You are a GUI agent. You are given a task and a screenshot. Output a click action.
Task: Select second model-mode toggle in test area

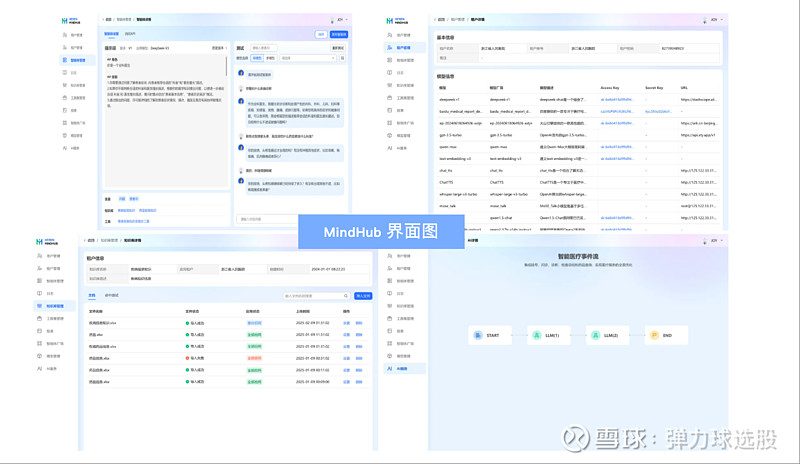pyautogui.click(x=270, y=58)
